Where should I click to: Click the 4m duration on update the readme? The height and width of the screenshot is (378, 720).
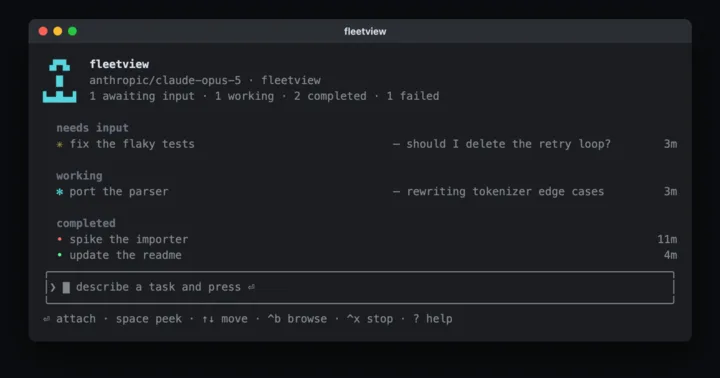pos(670,255)
